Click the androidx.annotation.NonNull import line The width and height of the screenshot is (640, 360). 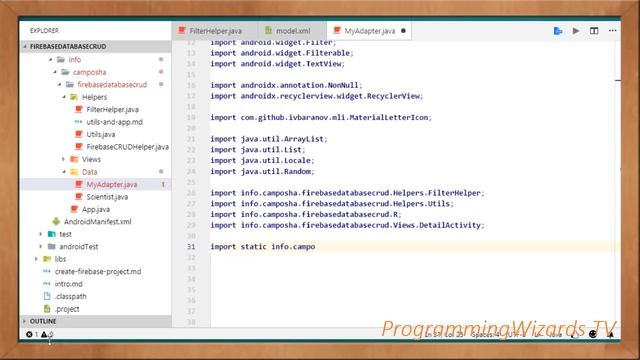[x=287, y=85]
